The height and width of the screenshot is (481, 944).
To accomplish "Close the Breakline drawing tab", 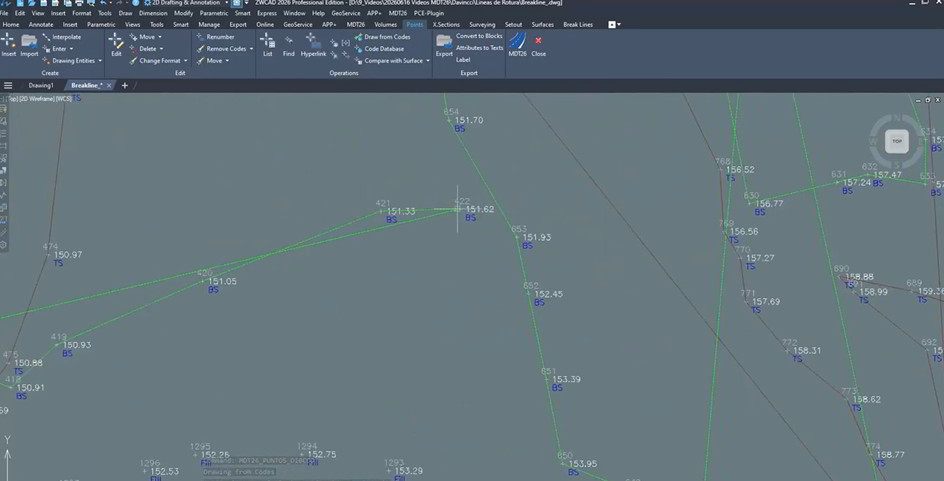I will point(109,85).
